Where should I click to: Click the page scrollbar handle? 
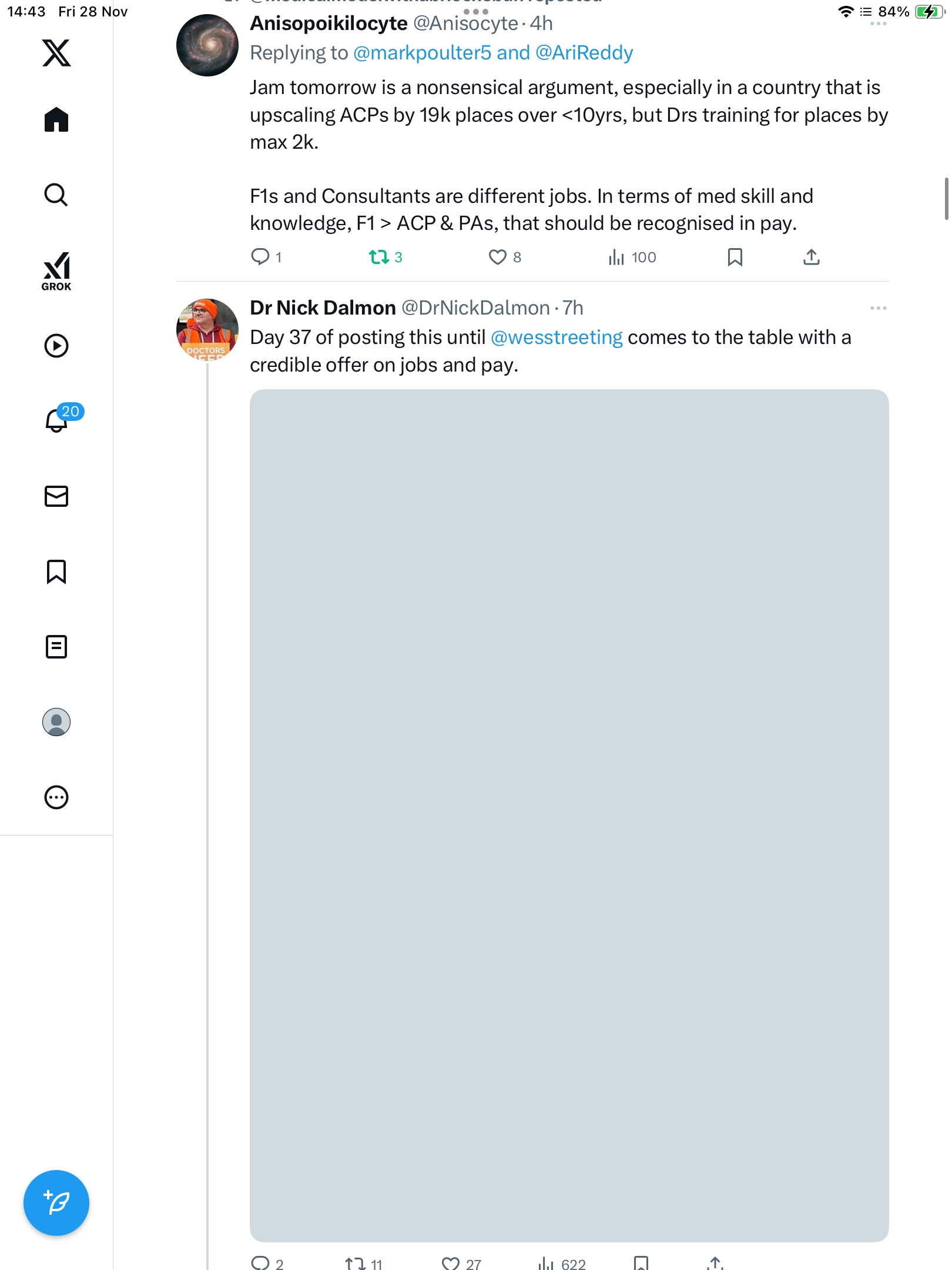coord(946,199)
